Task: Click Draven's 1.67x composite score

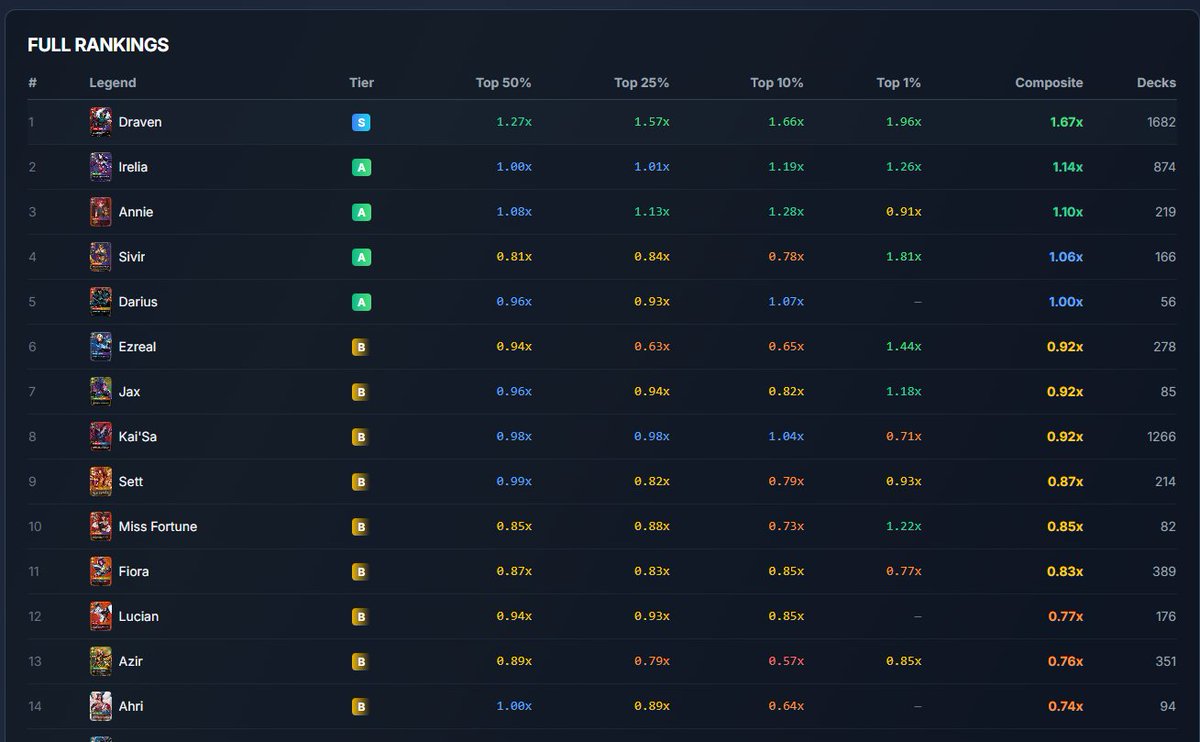Action: 1066,122
